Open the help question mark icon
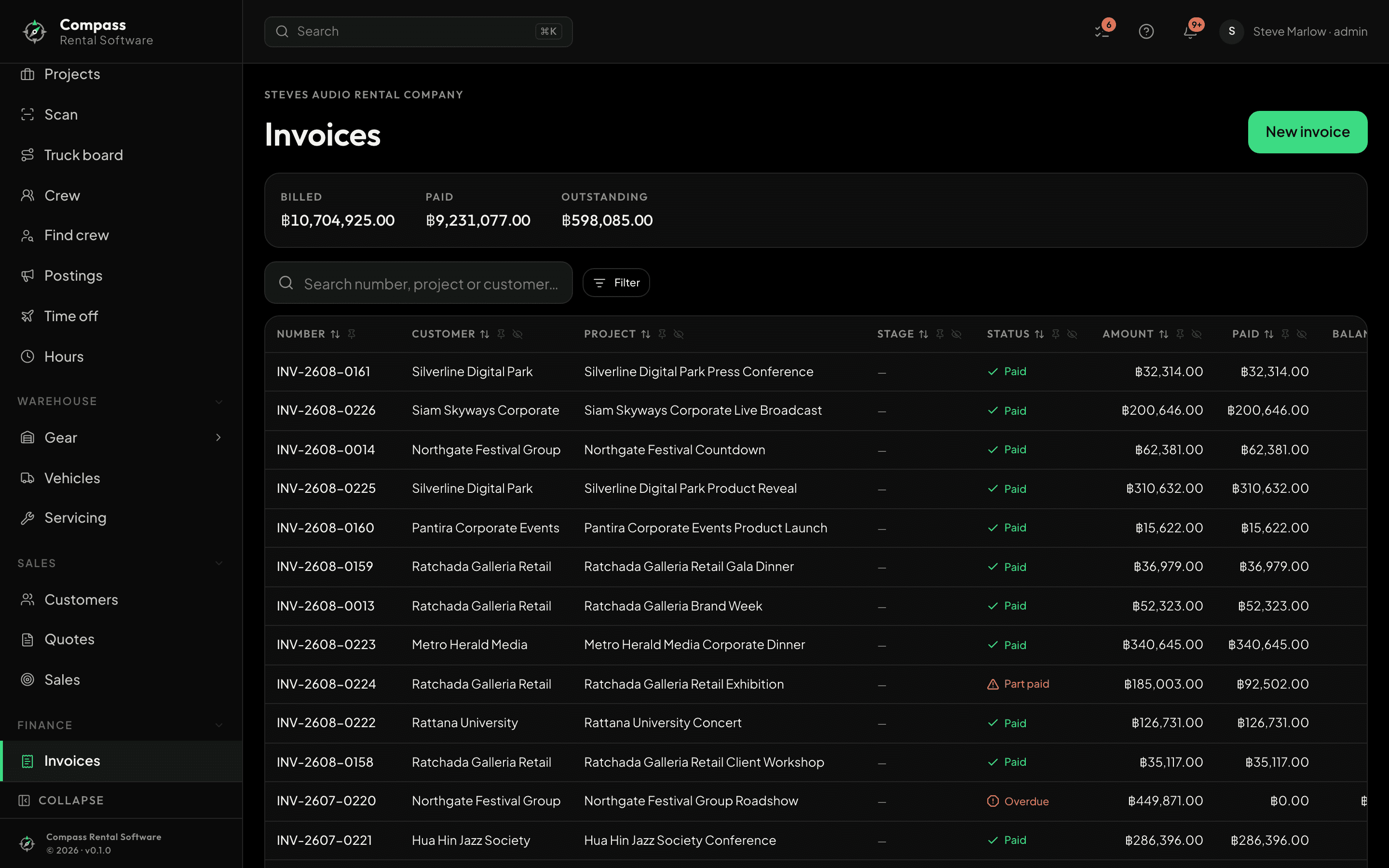The image size is (1389, 868). (x=1146, y=31)
